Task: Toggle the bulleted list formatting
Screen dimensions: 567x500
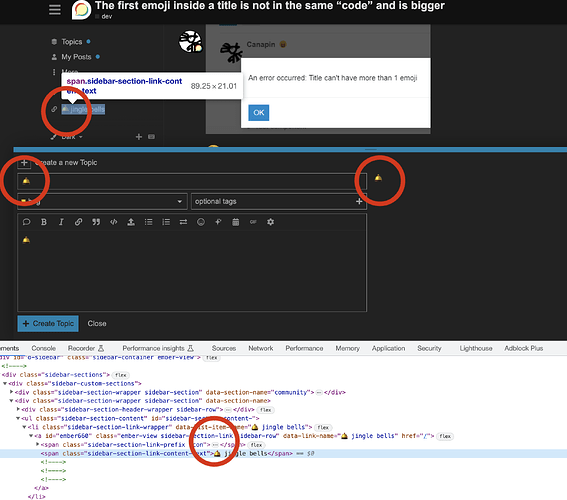Action: (148, 222)
